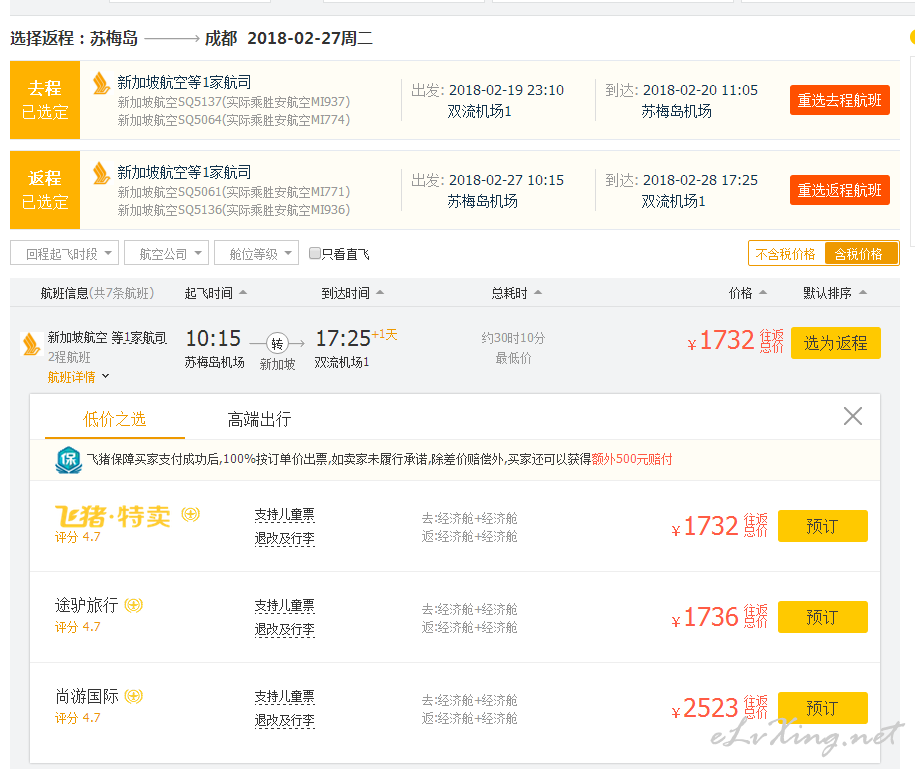Click the transfer 转 icon for Singapore
Image resolution: width=915 pixels, height=769 pixels.
pos(277,343)
